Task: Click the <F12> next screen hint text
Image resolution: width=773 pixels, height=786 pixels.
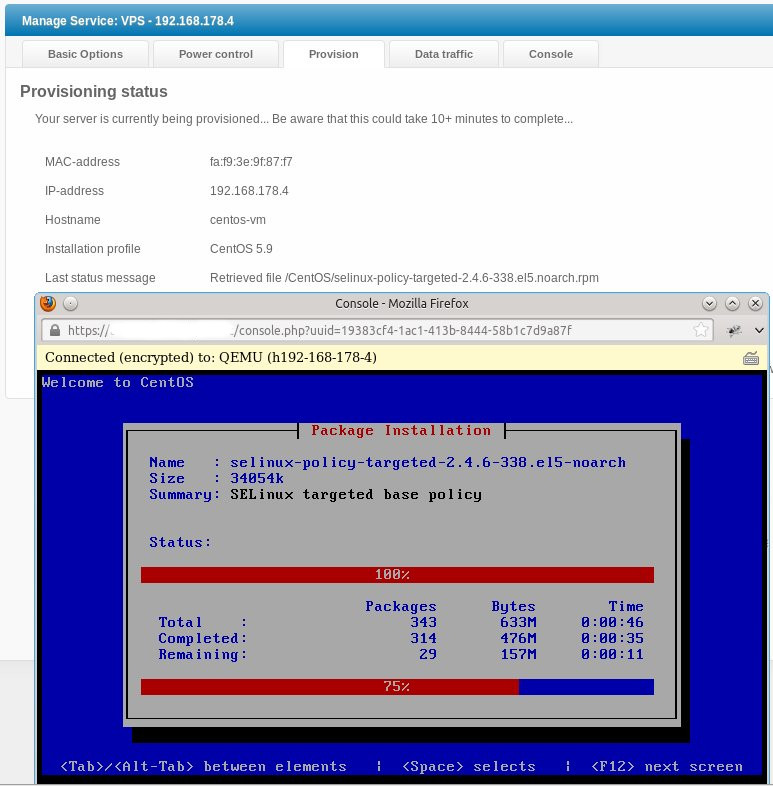Action: 667,766
